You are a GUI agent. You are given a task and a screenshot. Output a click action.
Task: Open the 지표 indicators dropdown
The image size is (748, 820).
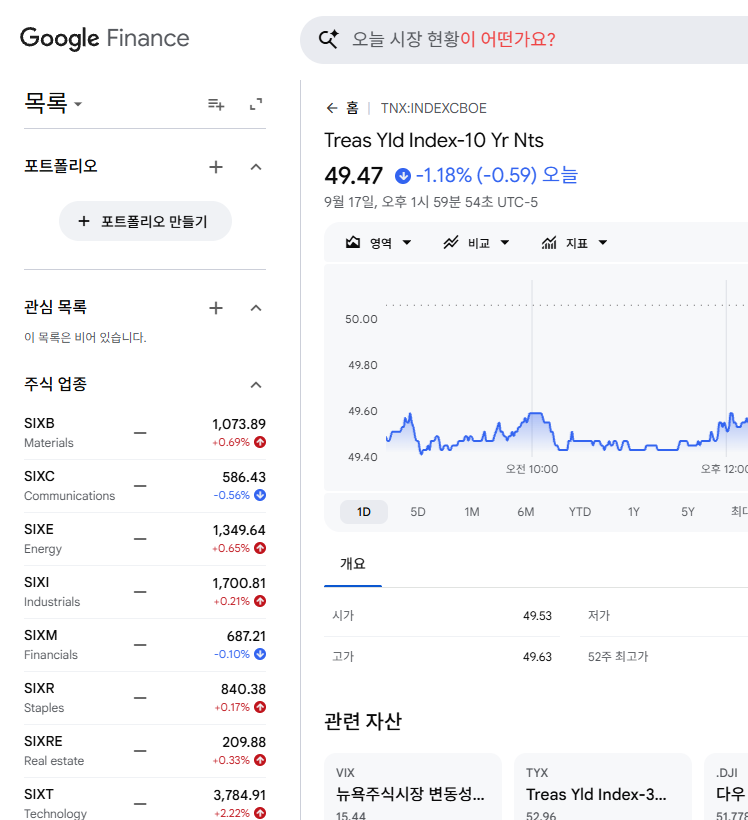(574, 243)
